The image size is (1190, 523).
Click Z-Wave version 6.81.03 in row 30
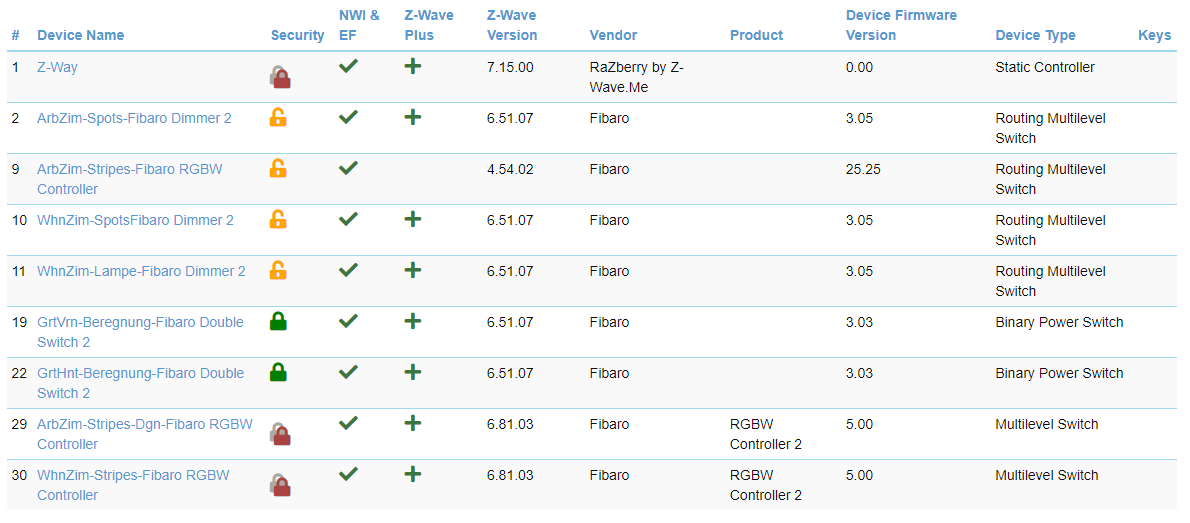pos(510,474)
